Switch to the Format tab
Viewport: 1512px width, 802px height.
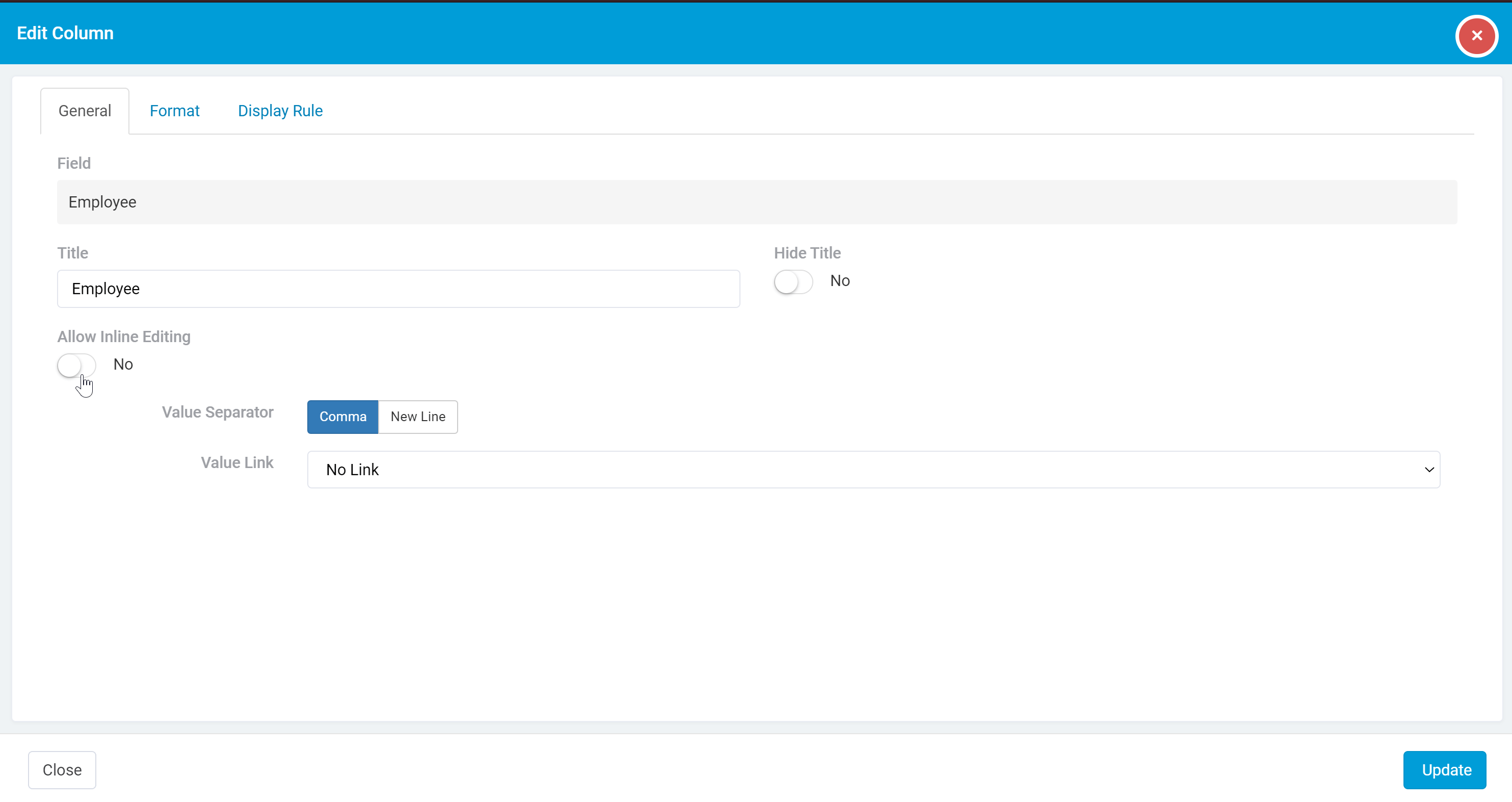pyautogui.click(x=174, y=111)
